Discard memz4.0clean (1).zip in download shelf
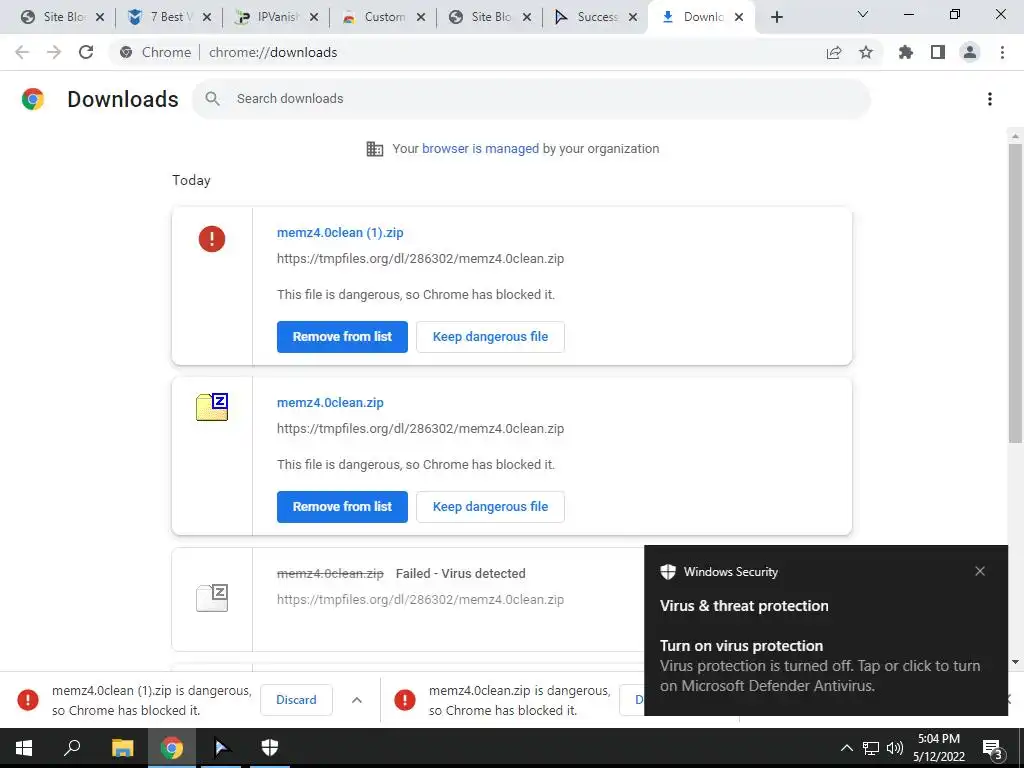 click(296, 700)
